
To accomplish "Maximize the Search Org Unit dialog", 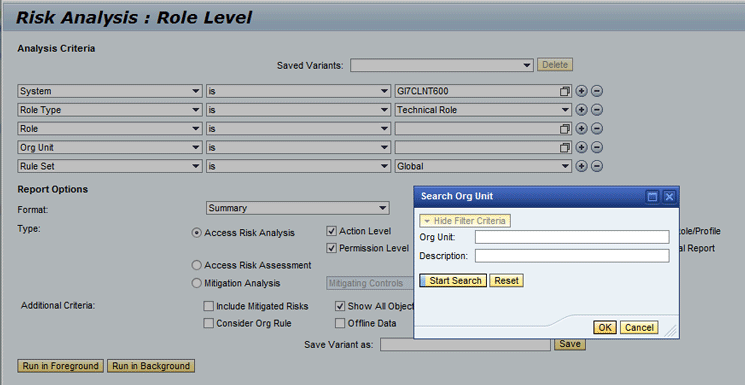I will click(x=652, y=196).
